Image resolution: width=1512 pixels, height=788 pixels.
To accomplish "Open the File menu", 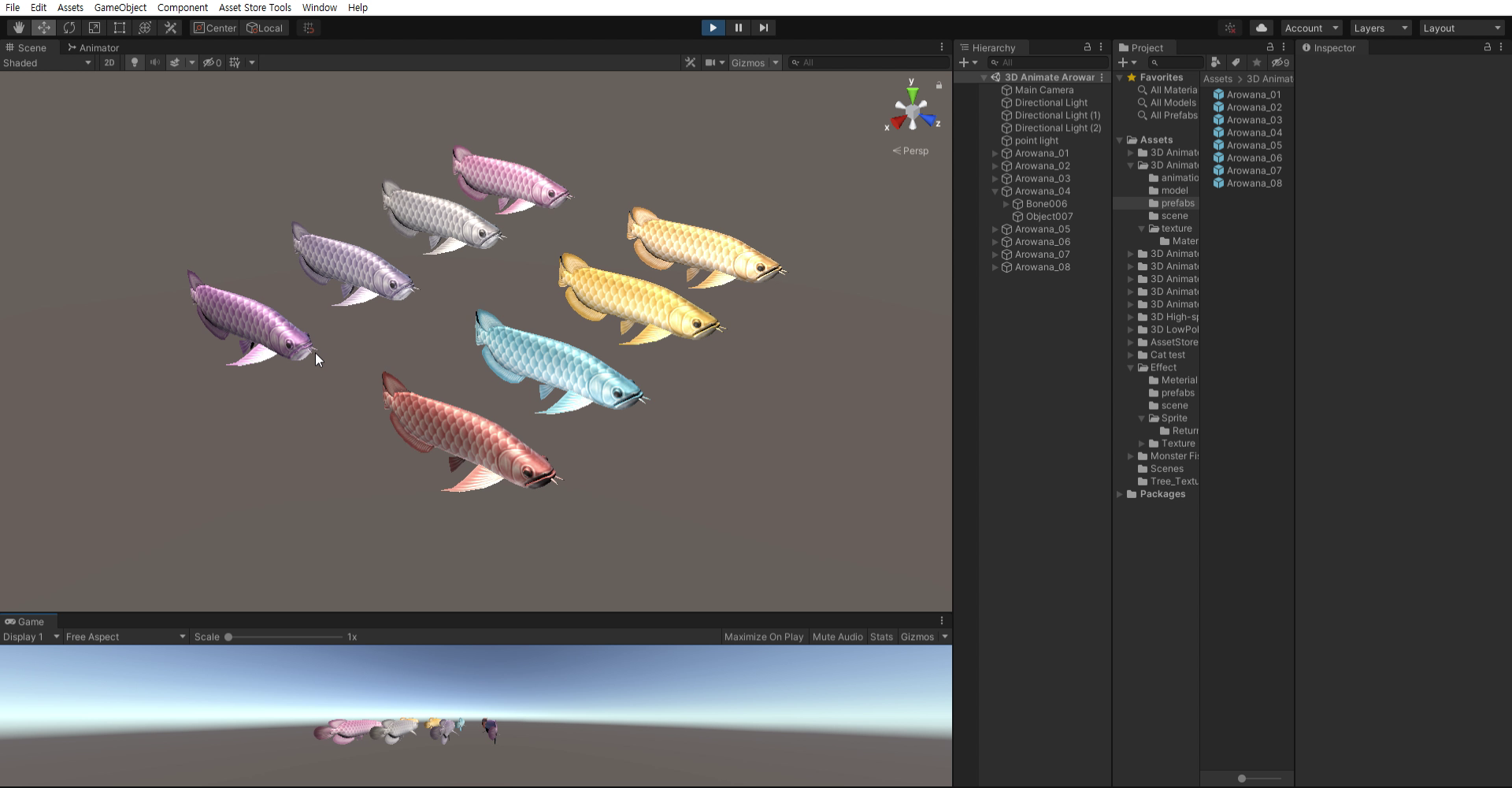I will (x=13, y=7).
